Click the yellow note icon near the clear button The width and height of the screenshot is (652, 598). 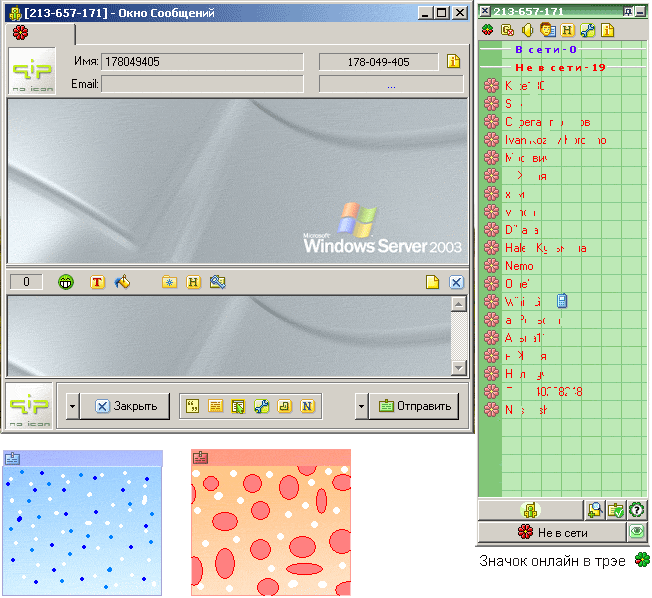[432, 282]
